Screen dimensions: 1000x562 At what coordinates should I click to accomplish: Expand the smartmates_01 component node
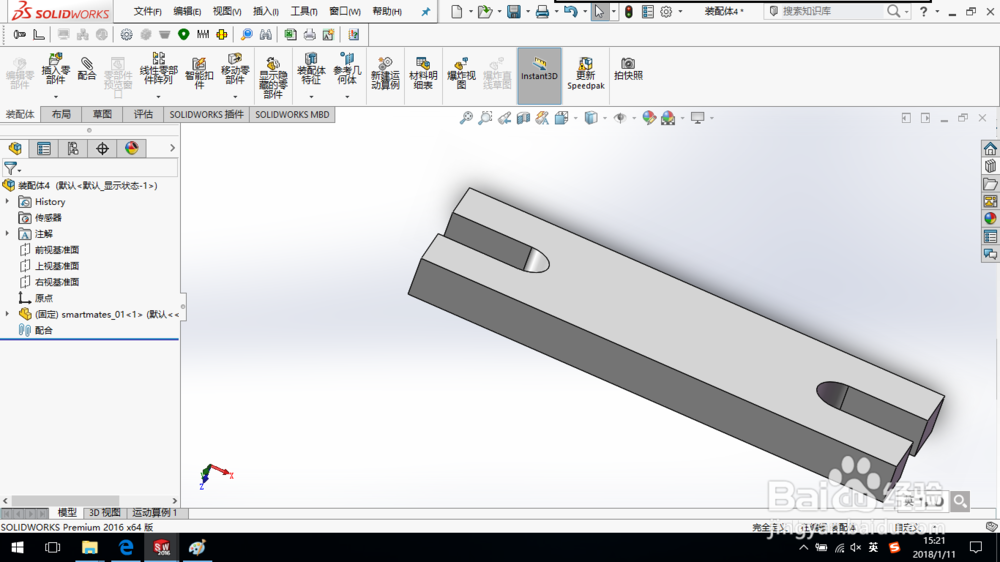[8, 314]
